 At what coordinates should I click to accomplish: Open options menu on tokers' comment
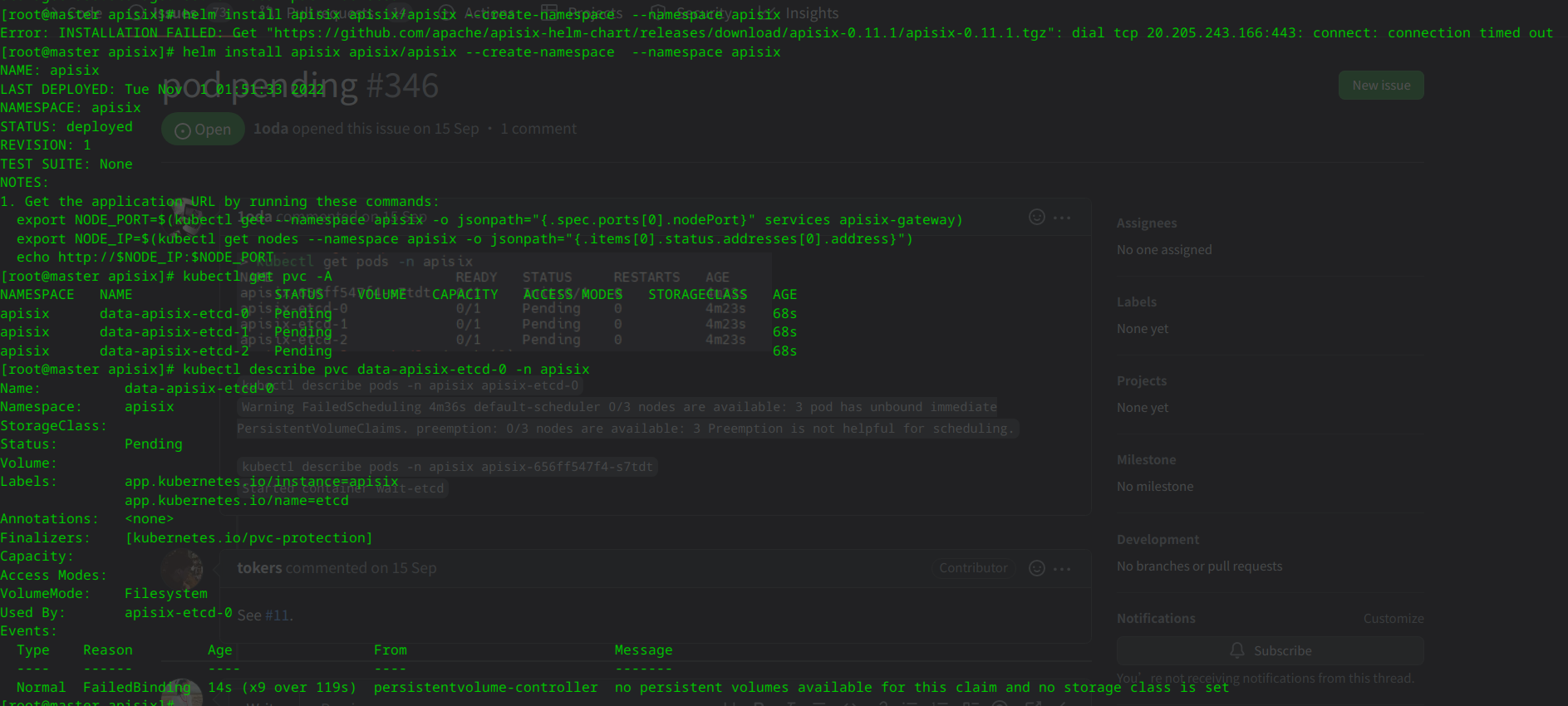[x=1062, y=569]
